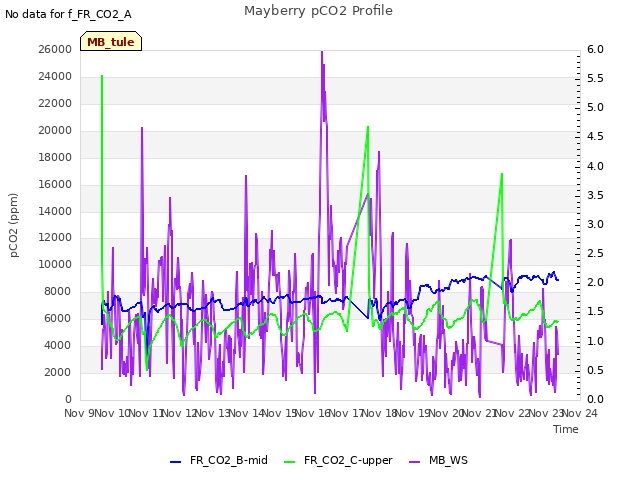The height and width of the screenshot is (480, 640).
Task: Click the 1.0 tick on right axis
Action: [595, 341]
